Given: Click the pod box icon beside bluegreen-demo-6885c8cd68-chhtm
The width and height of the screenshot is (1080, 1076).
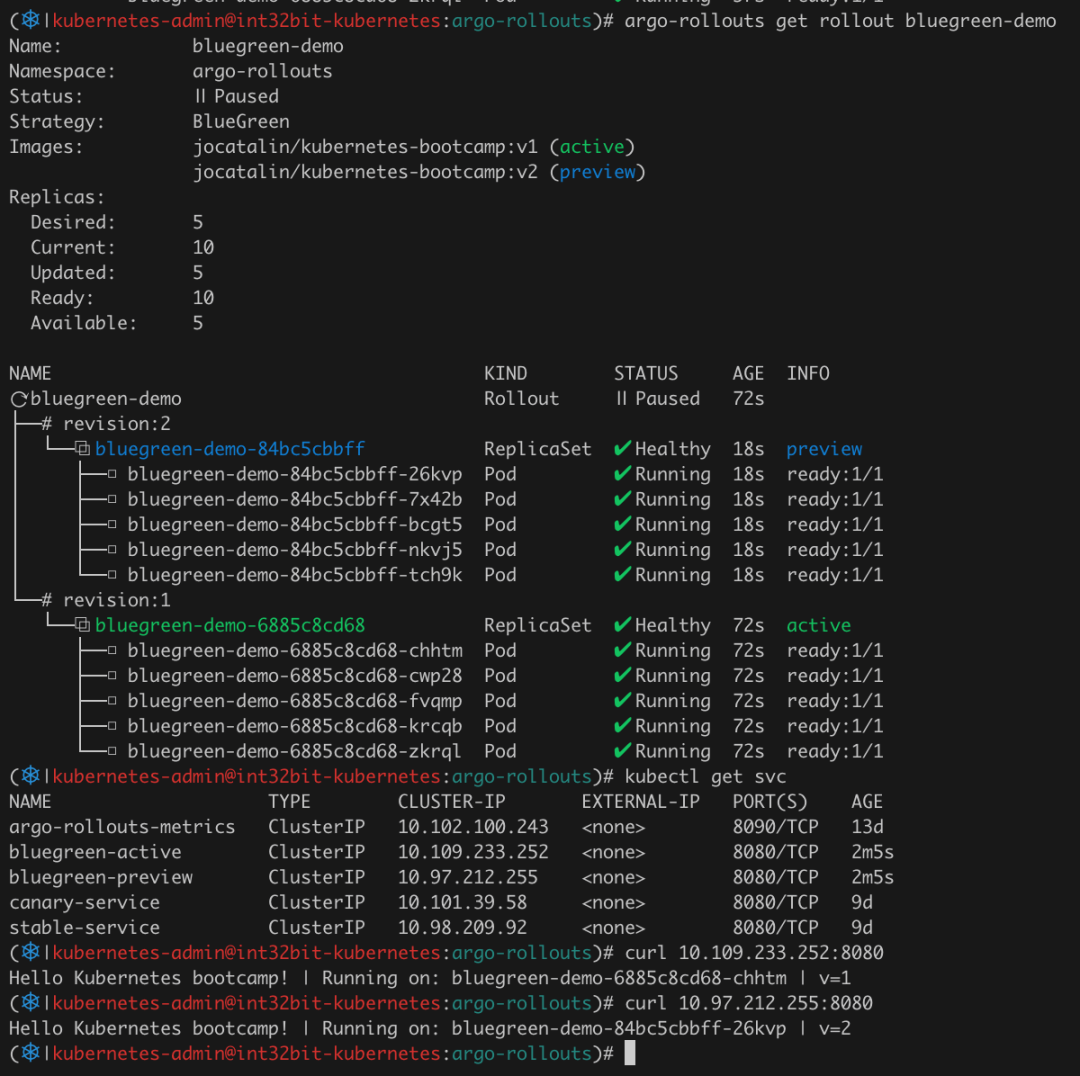Looking at the screenshot, I should (113, 651).
